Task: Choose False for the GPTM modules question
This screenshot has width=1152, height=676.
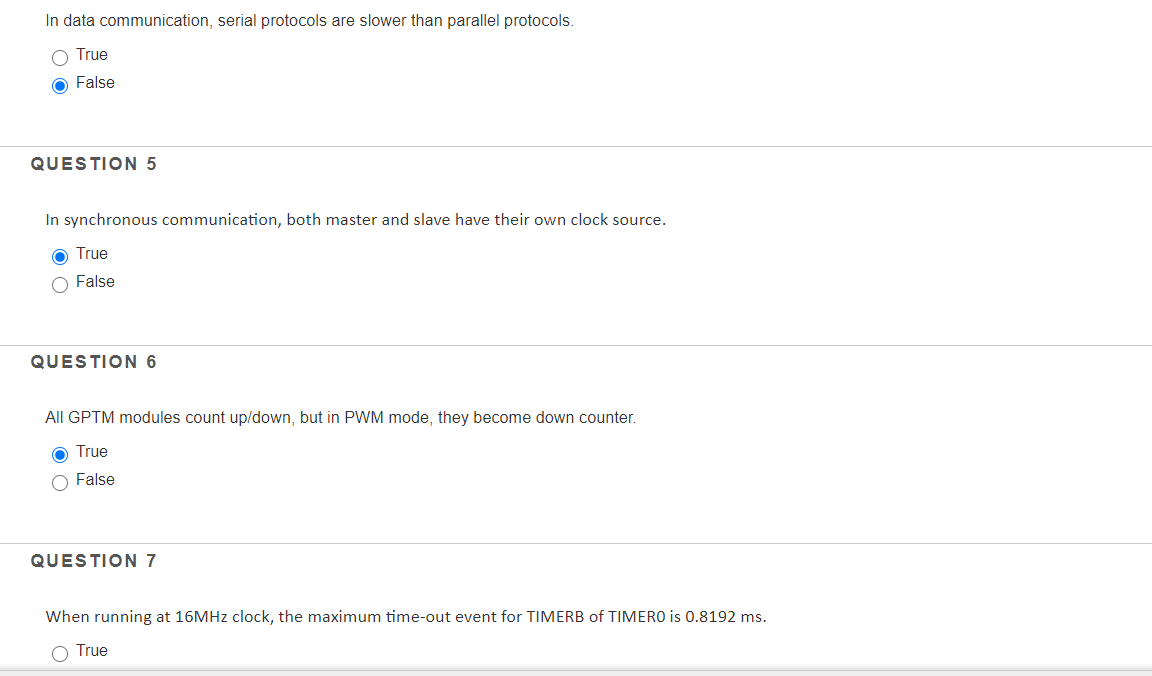Action: (x=59, y=482)
